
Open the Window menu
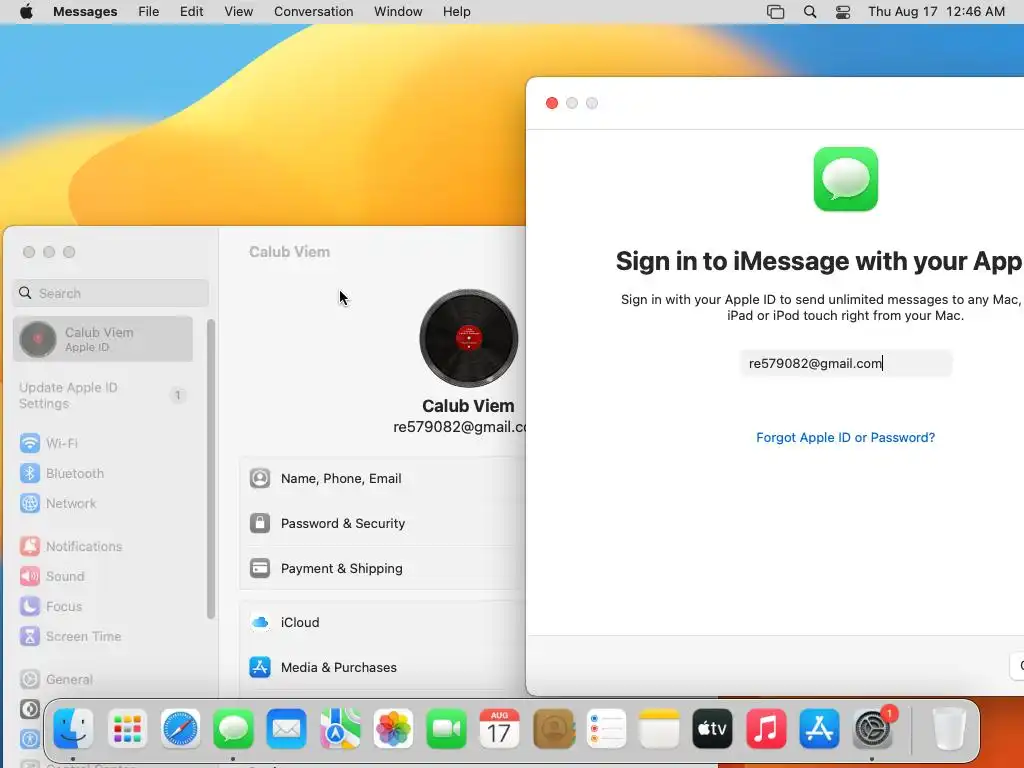398,12
